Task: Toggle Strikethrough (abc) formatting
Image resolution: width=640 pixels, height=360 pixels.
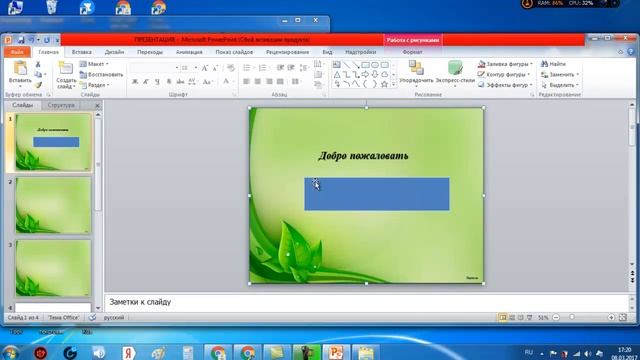Action: pos(180,82)
